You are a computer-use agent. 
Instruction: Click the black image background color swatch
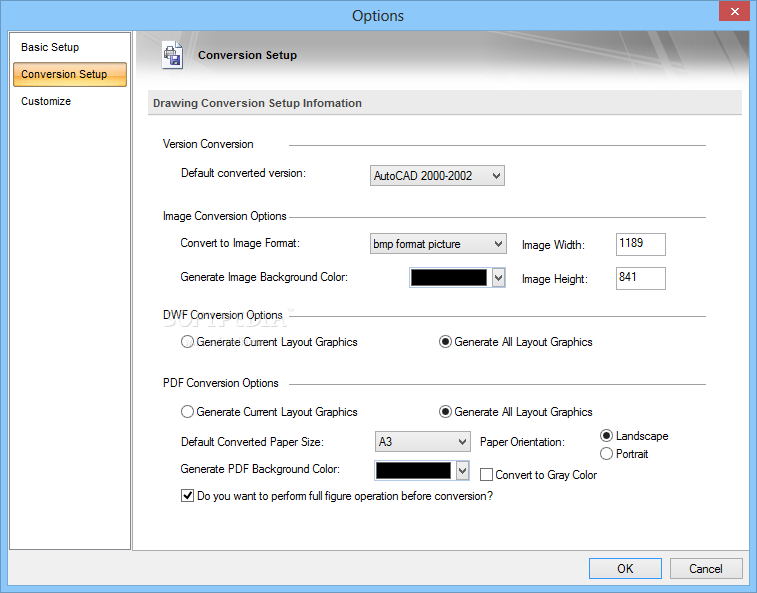pos(449,278)
